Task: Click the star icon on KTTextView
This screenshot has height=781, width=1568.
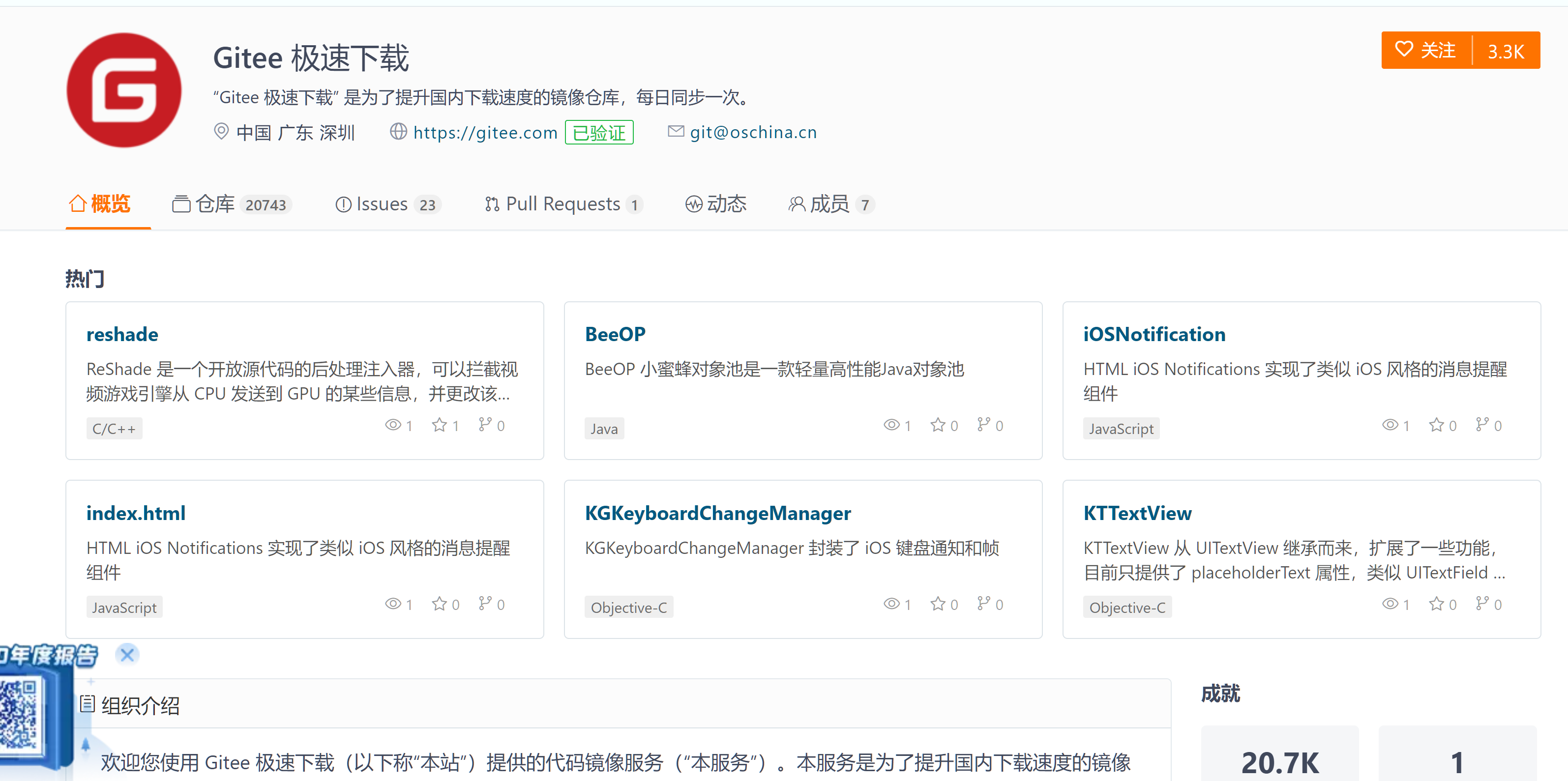Action: pos(1437,604)
